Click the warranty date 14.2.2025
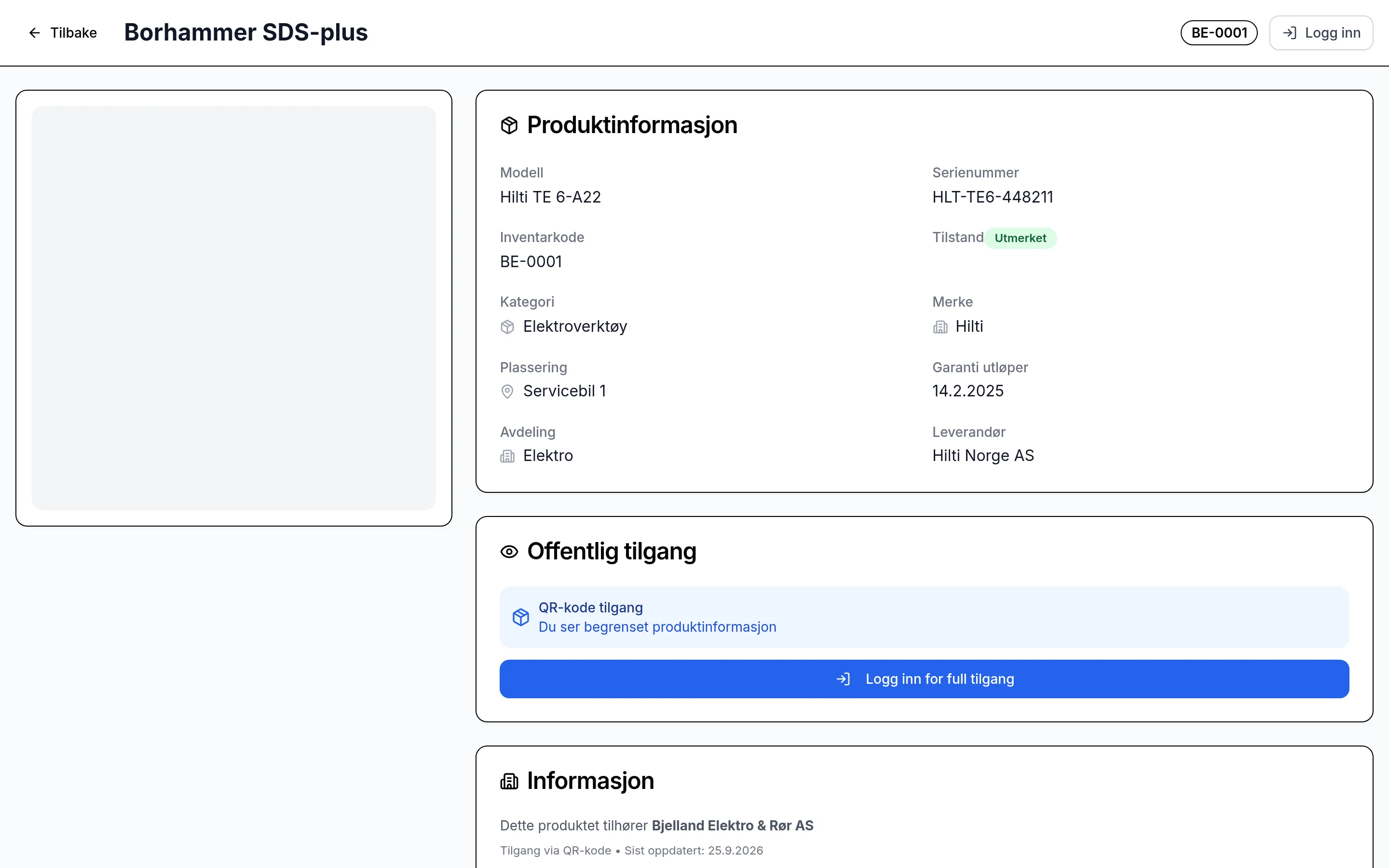1389x868 pixels. 967,391
